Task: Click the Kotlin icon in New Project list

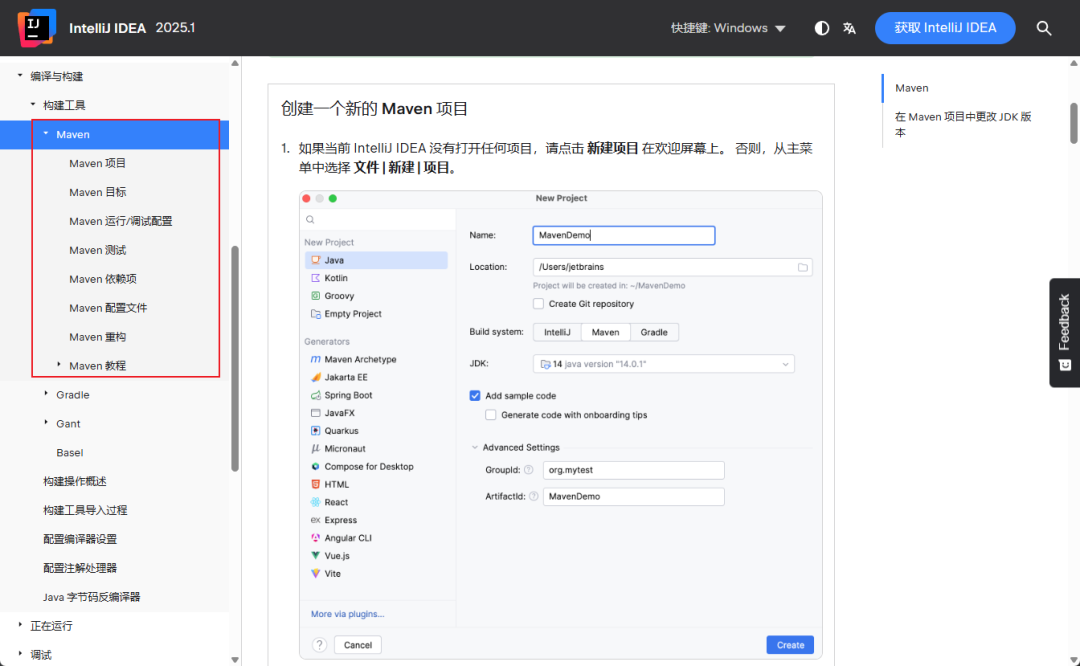Action: tap(315, 278)
